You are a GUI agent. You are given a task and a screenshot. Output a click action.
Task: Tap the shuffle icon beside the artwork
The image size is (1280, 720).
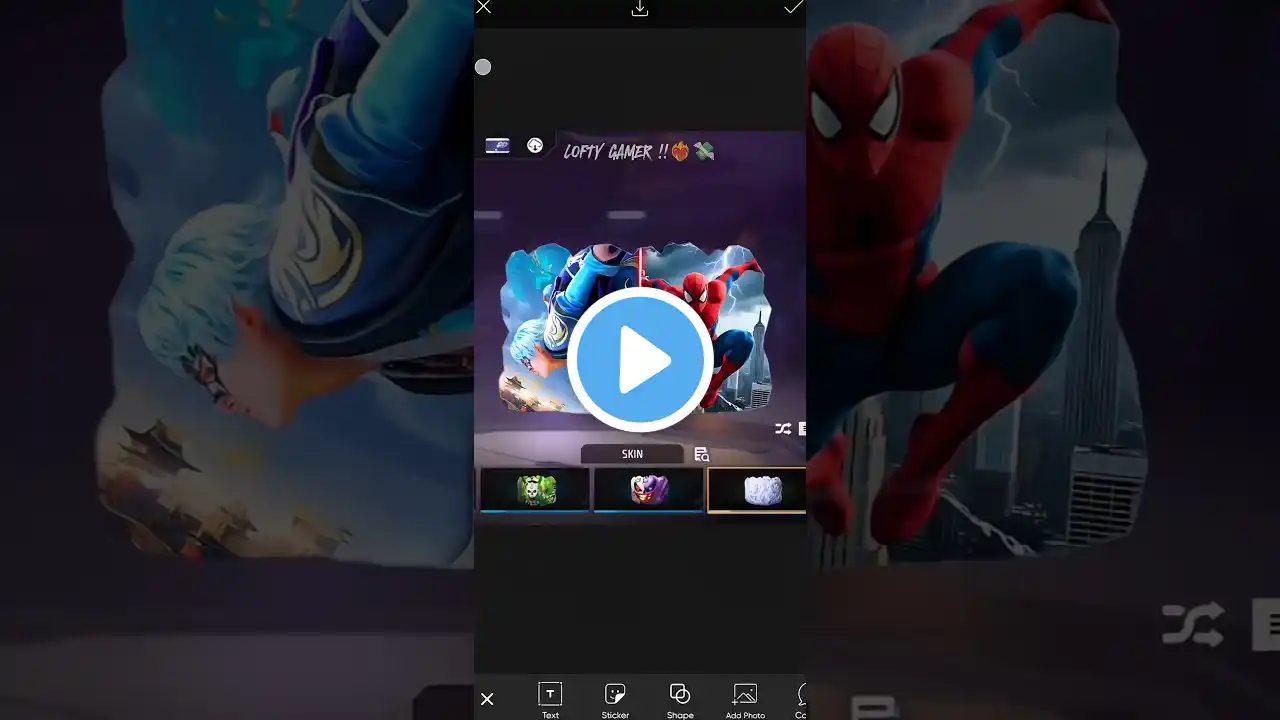(x=783, y=429)
